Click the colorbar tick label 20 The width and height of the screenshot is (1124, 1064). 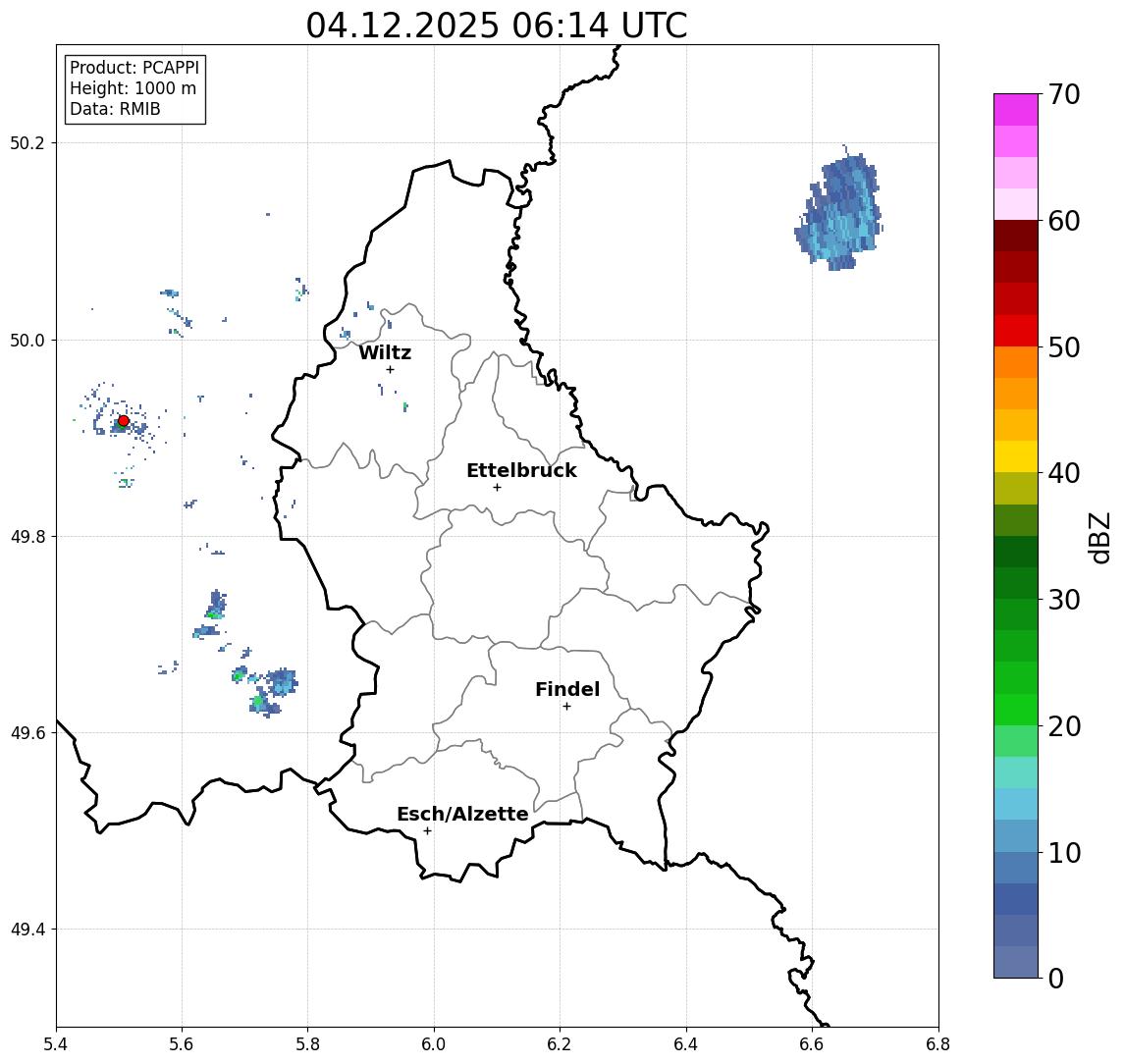pos(1064,726)
